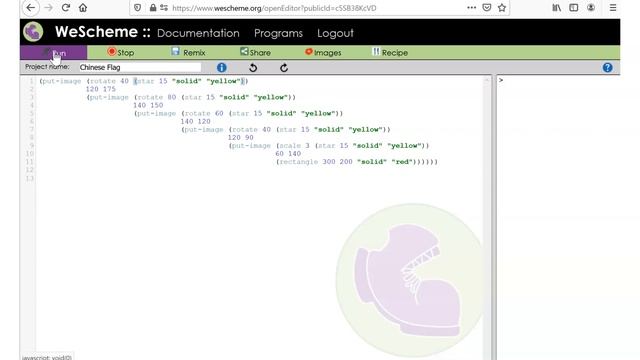
Task: Run the Chinese Flag program
Action: point(53,53)
